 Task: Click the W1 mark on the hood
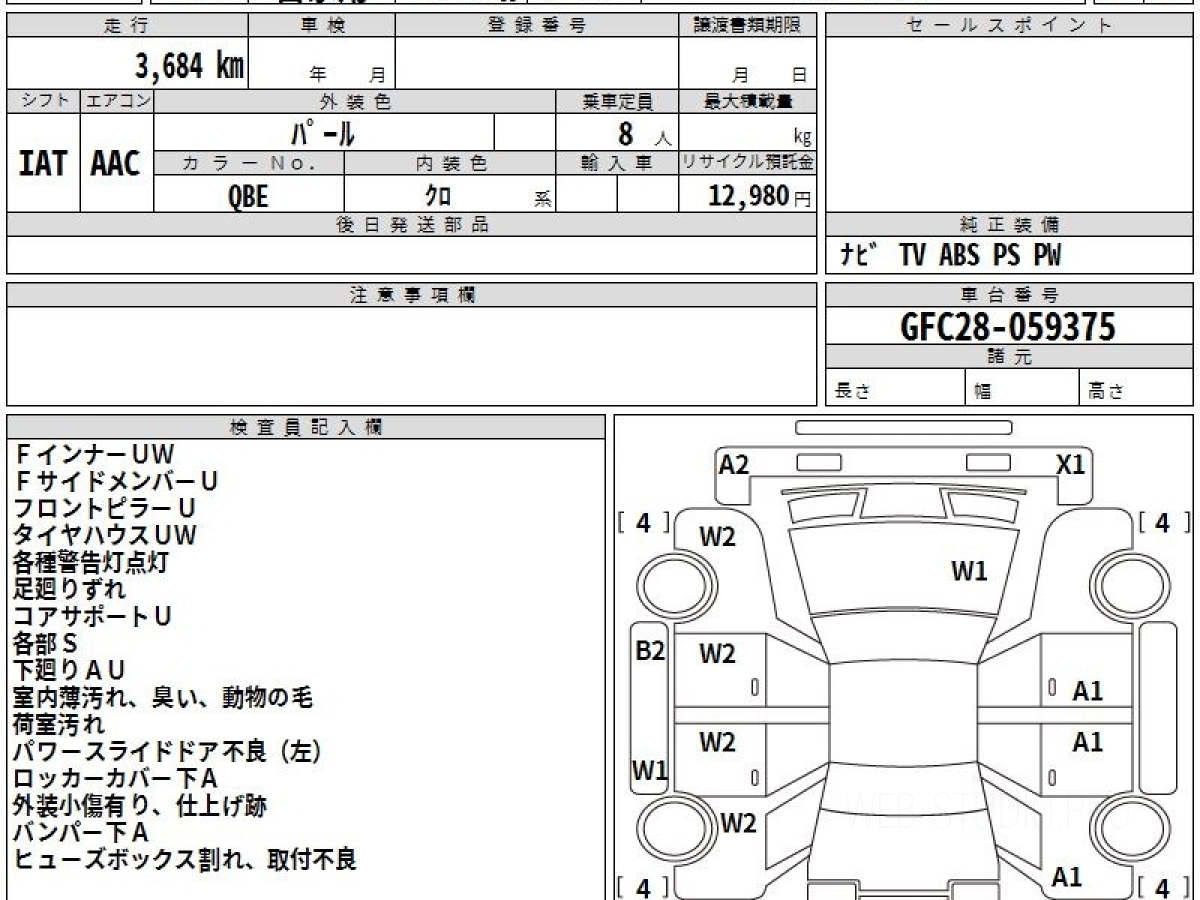(969, 571)
